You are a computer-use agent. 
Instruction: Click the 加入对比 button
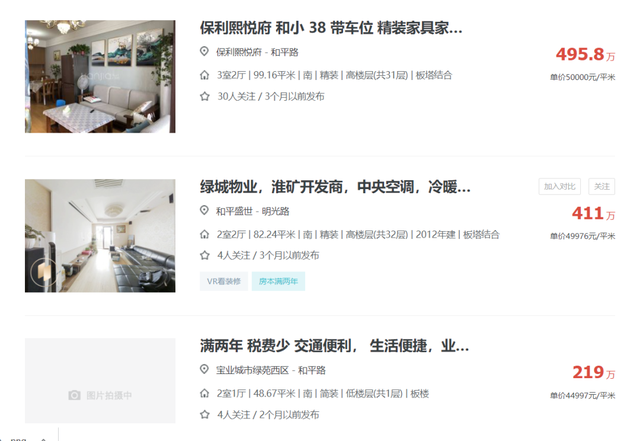(559, 187)
